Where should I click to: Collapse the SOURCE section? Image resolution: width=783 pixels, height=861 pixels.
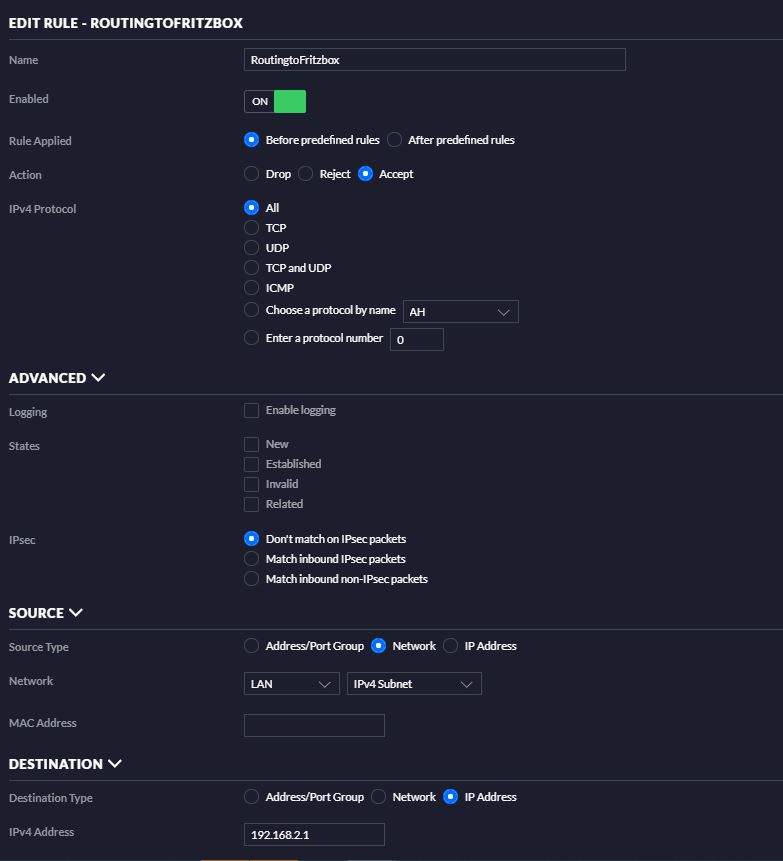pyautogui.click(x=46, y=613)
